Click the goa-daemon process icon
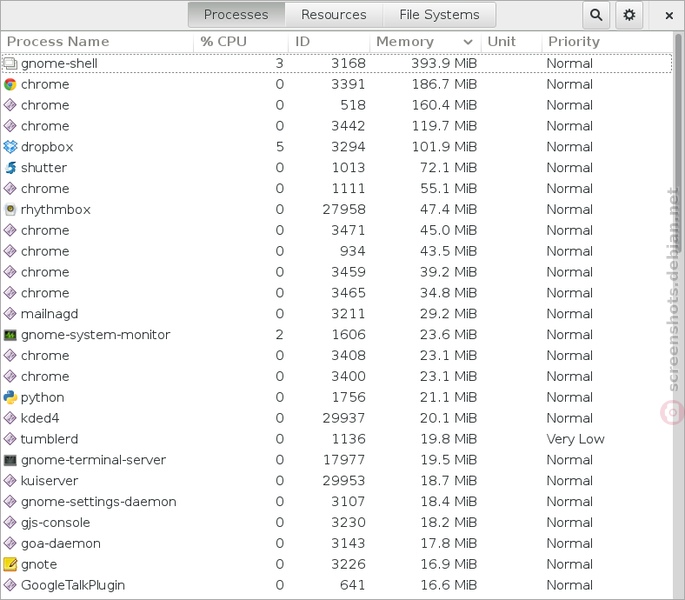 10,544
